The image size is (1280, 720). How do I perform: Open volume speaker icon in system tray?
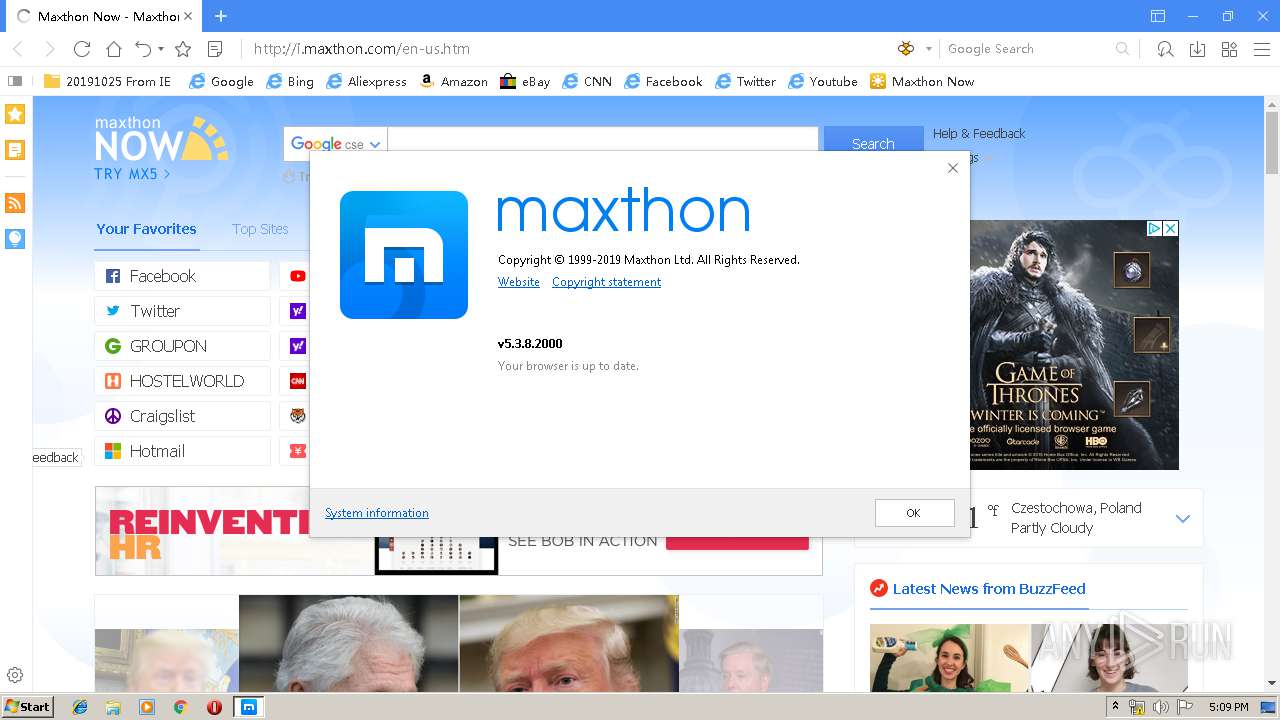1160,707
